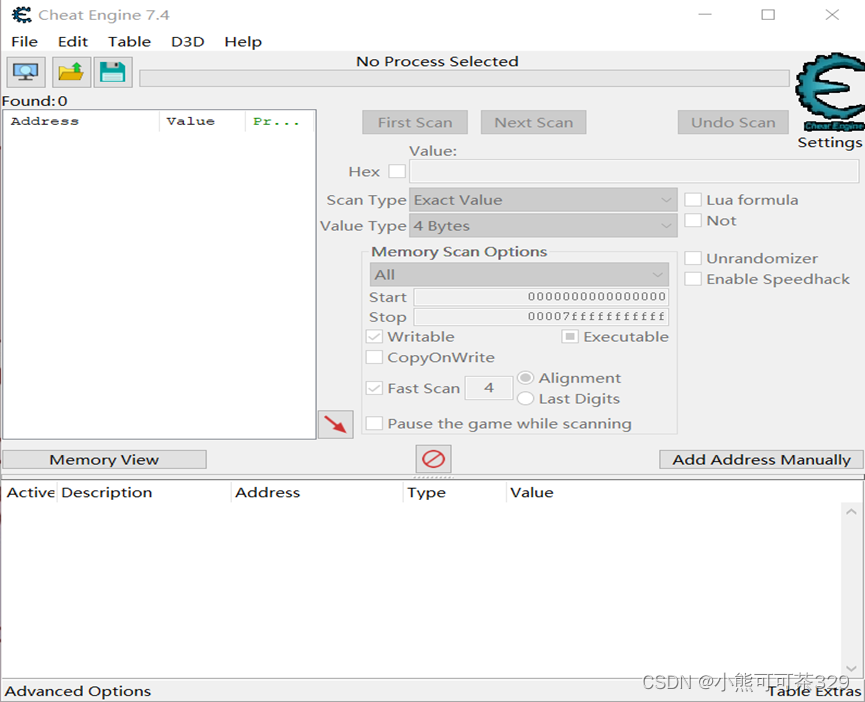Click the Description column header
This screenshot has height=702, width=865.
coord(144,492)
